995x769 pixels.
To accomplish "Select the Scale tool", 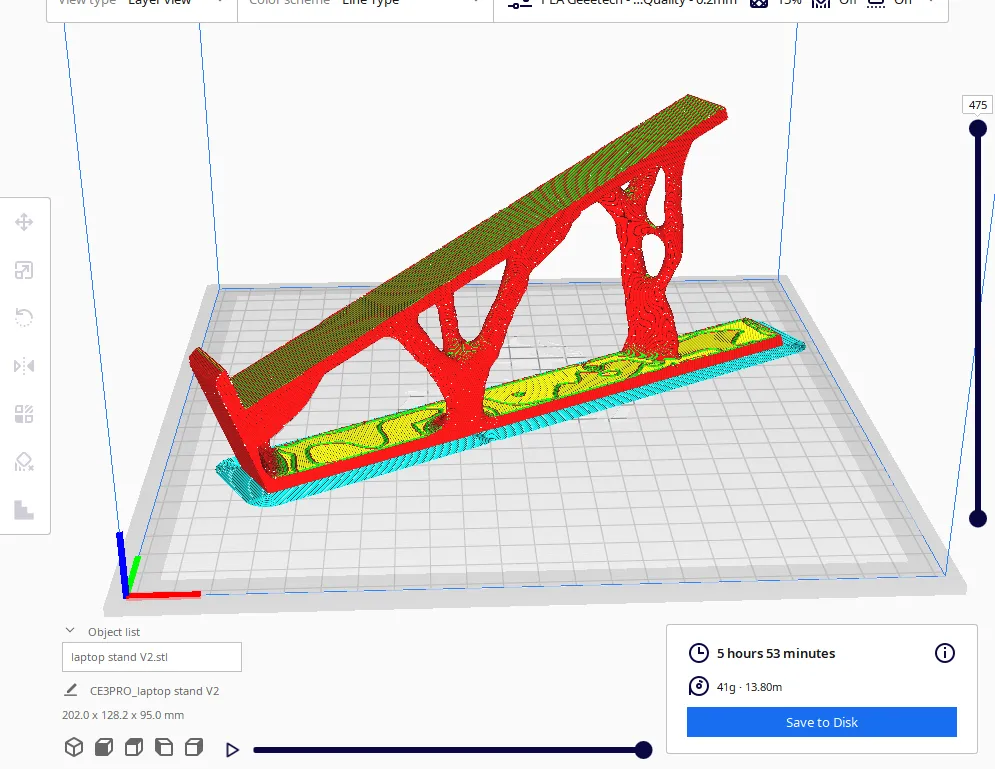I will (x=24, y=270).
